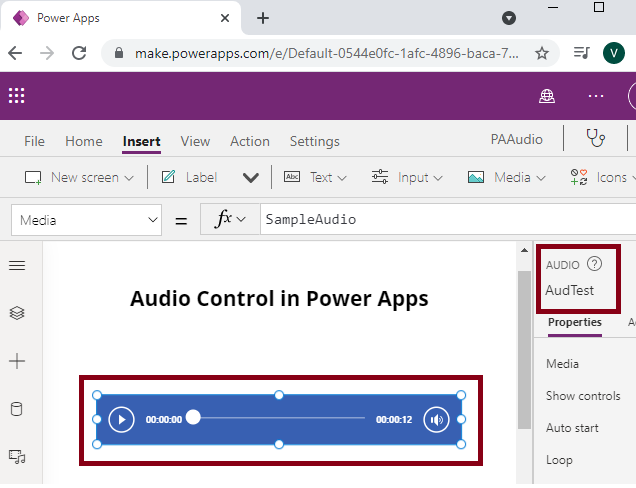Screen dimensions: 636x488
Task: Open the Media property selector dropdown
Action: tap(86, 220)
